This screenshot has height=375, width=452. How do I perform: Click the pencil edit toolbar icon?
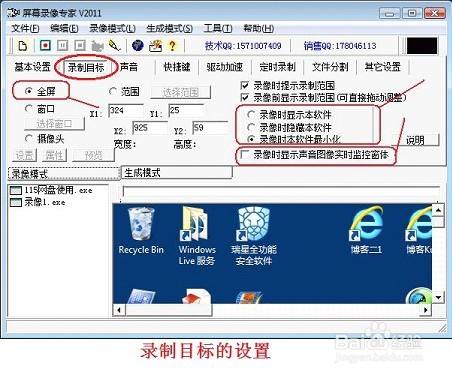point(115,45)
